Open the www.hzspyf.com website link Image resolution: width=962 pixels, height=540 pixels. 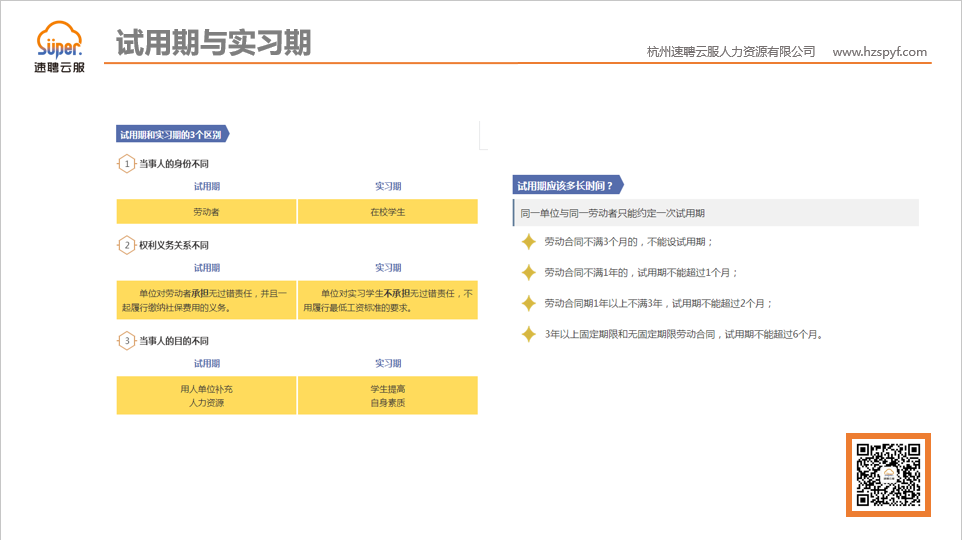pos(879,52)
